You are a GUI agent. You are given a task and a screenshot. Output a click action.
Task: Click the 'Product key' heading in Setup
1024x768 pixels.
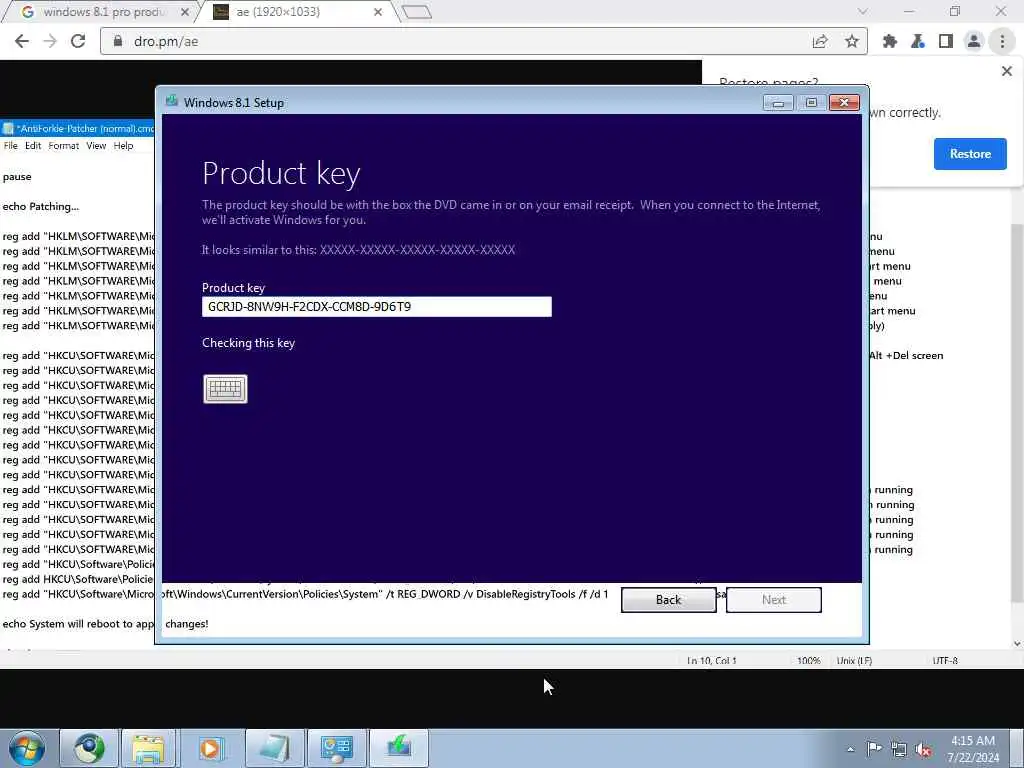point(281,174)
